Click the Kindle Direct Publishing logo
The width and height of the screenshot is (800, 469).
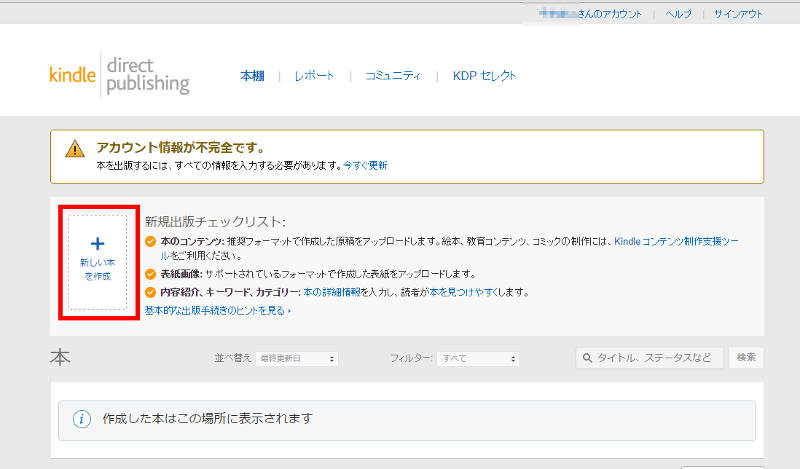119,76
